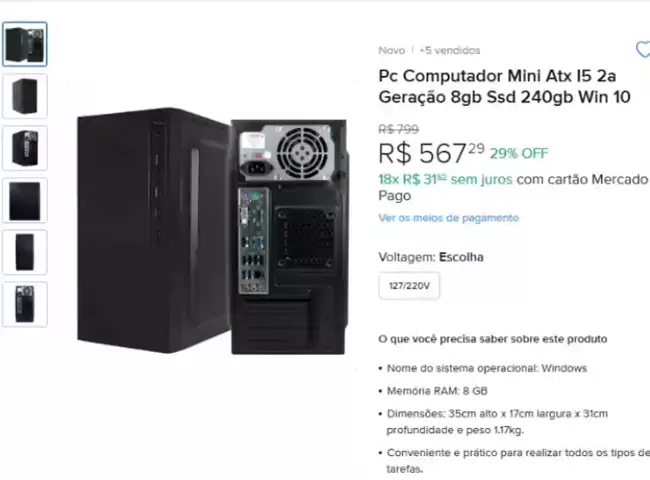
Task: Select third thumbnail with angled rear view
Action: click(x=25, y=148)
